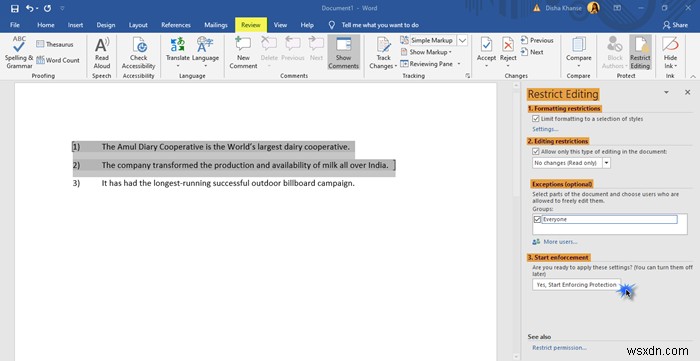Toggle Allow only this type of editing
The height and width of the screenshot is (361, 700).
535,152
